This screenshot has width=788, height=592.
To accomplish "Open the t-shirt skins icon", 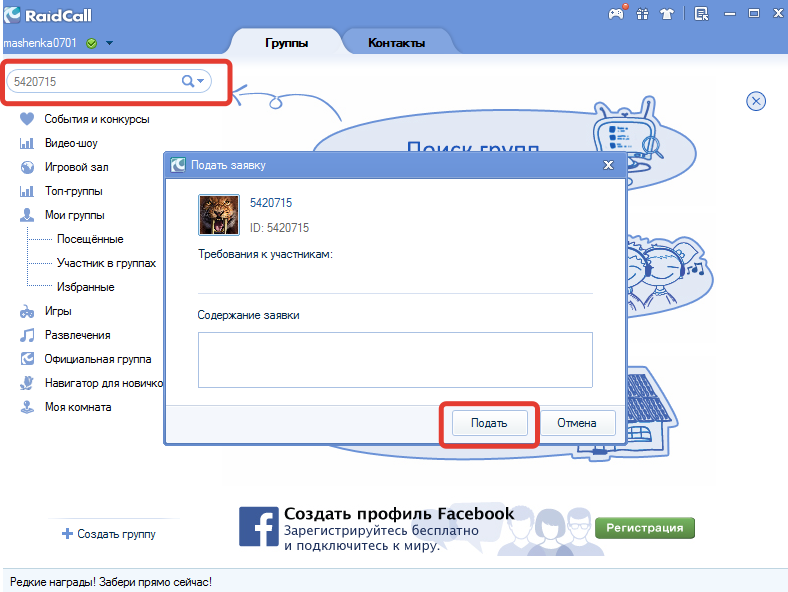I will (667, 14).
